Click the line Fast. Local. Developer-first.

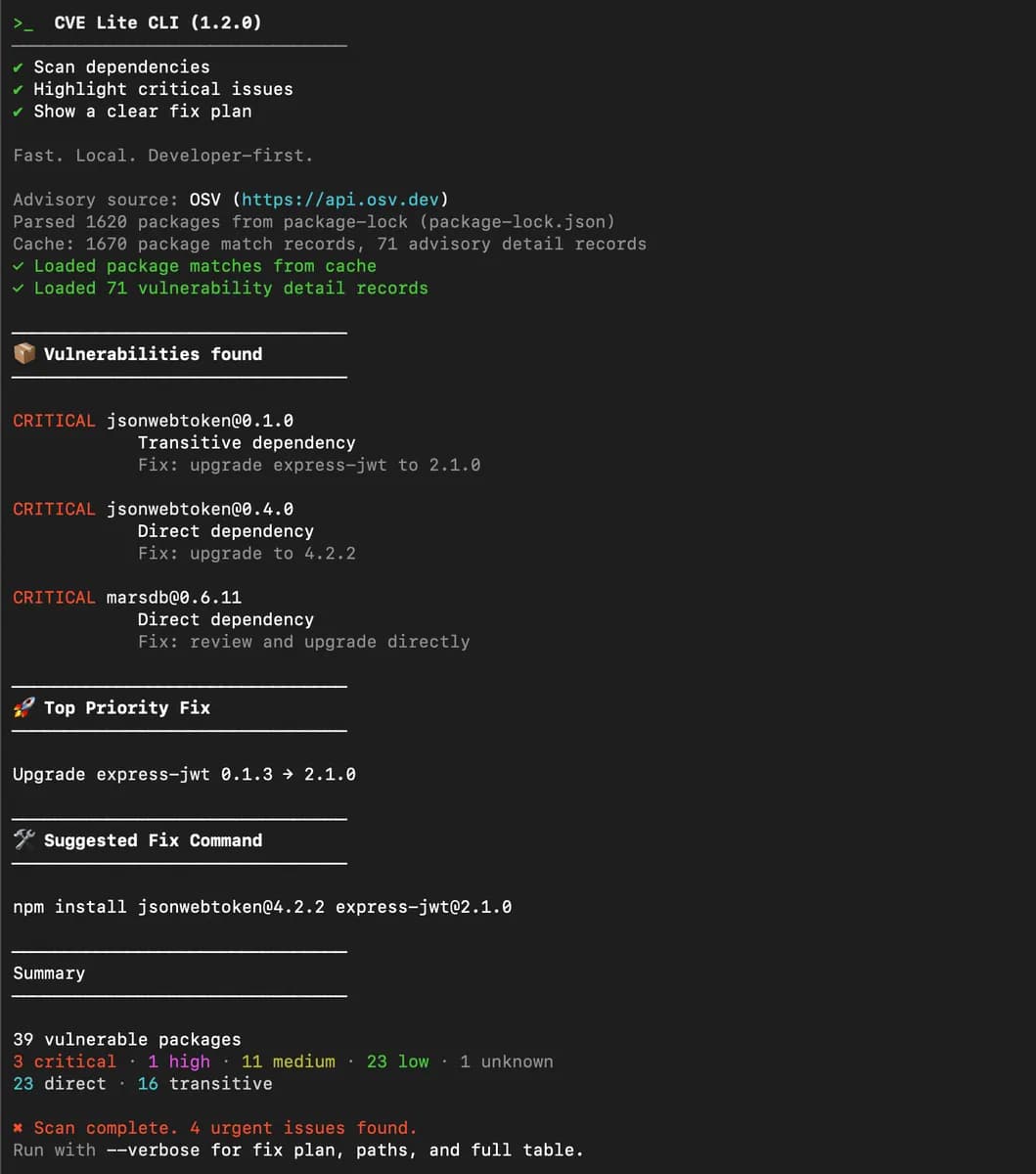tap(162, 156)
